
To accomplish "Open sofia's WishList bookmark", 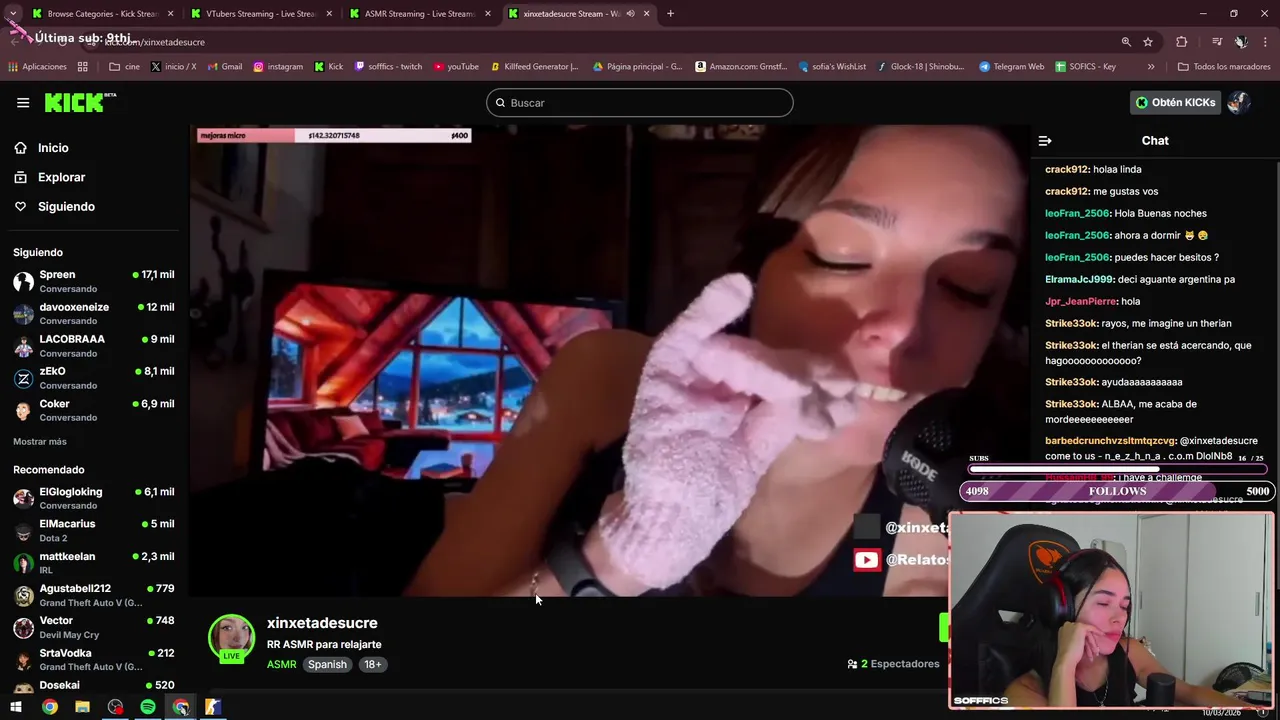I will click(x=832, y=67).
